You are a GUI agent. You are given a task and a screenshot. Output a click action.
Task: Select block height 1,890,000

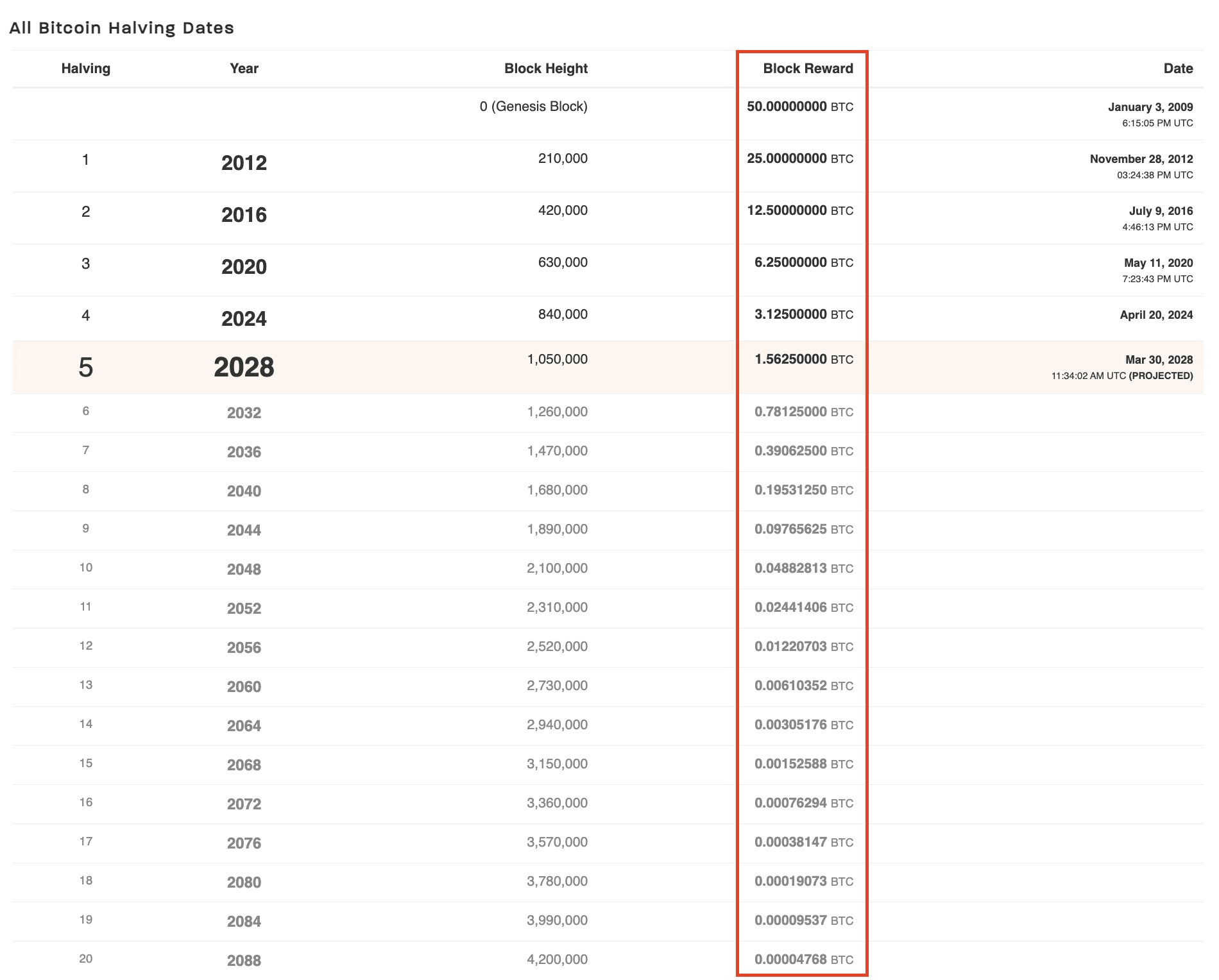tap(557, 529)
